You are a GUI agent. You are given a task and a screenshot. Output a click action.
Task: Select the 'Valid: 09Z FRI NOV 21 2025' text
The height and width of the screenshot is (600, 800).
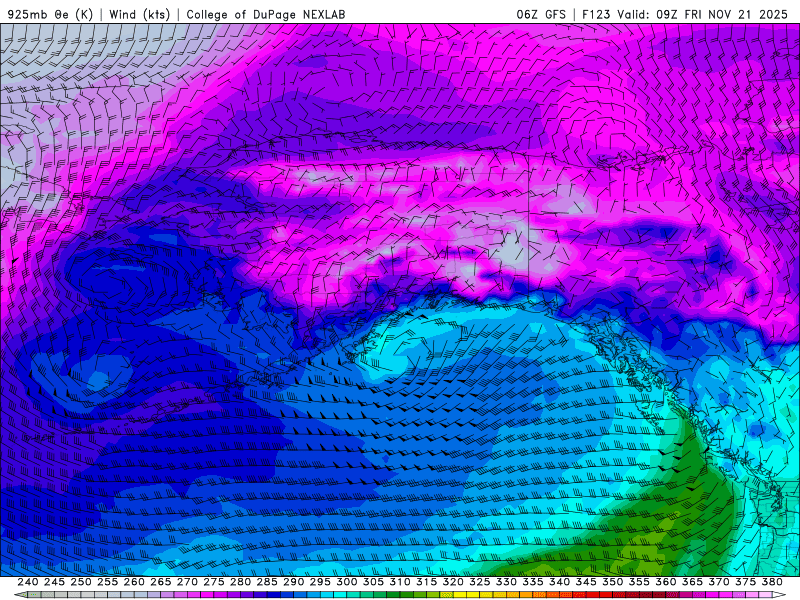(x=703, y=14)
